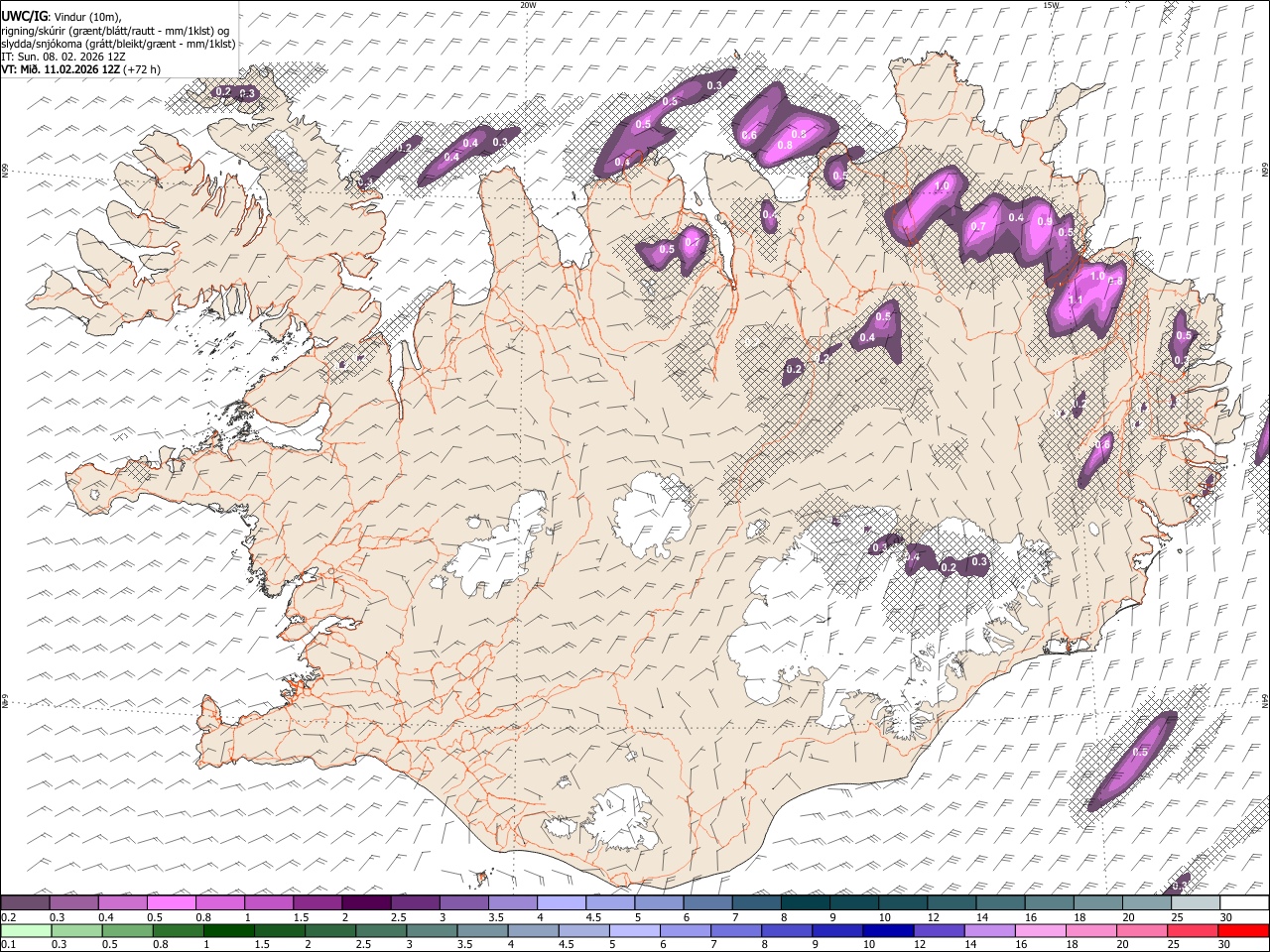Click the 0.9 precipitation value on map
Screen dimensions: 1270x952
pos(1045,222)
